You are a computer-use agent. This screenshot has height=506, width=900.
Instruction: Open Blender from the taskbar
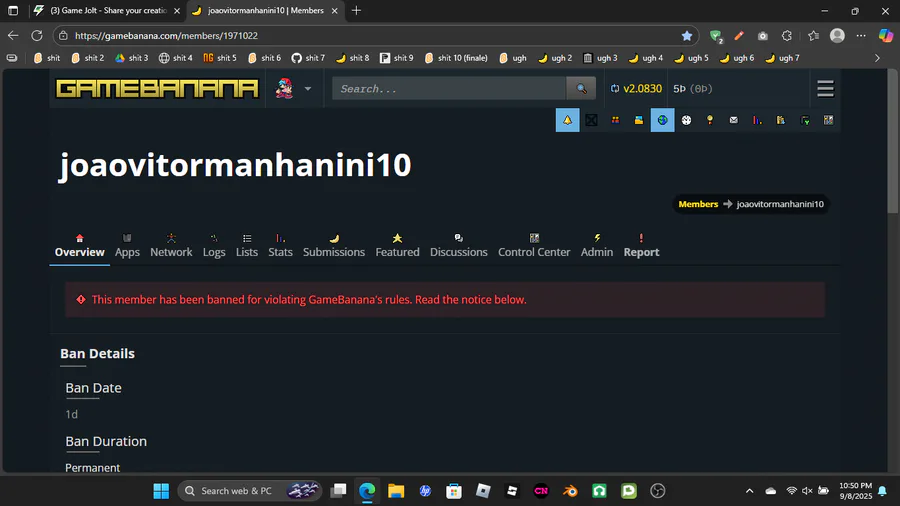click(570, 491)
